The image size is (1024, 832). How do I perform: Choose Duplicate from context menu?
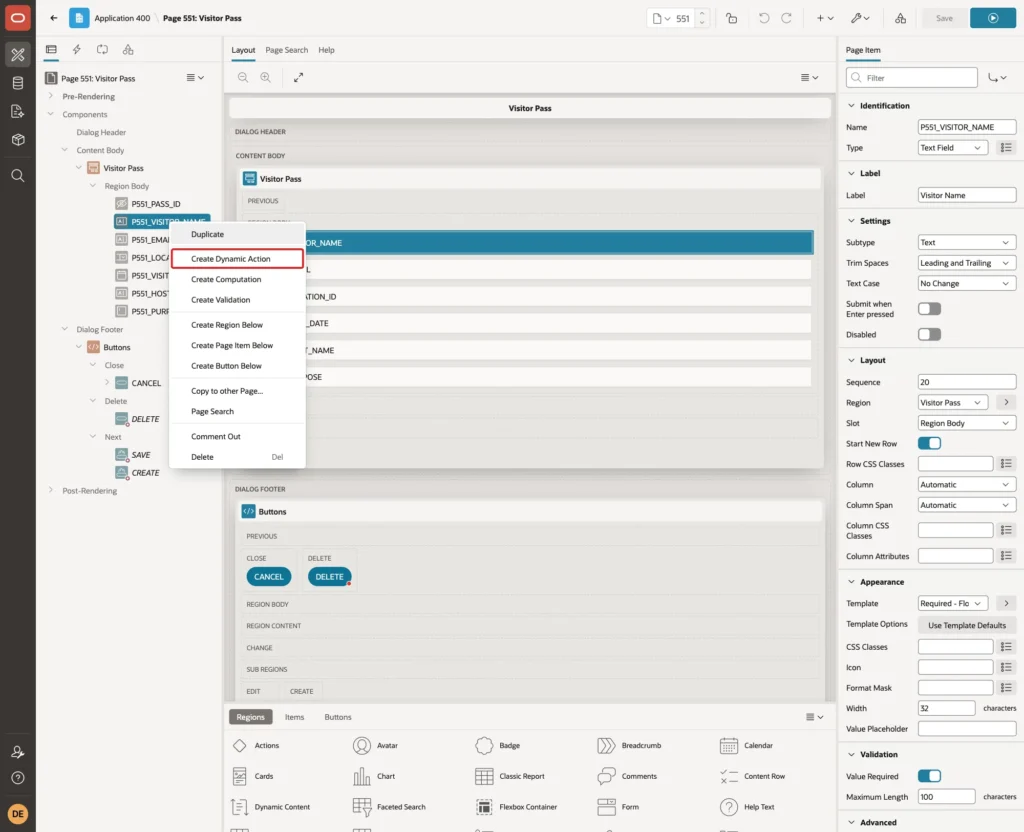(x=237, y=234)
